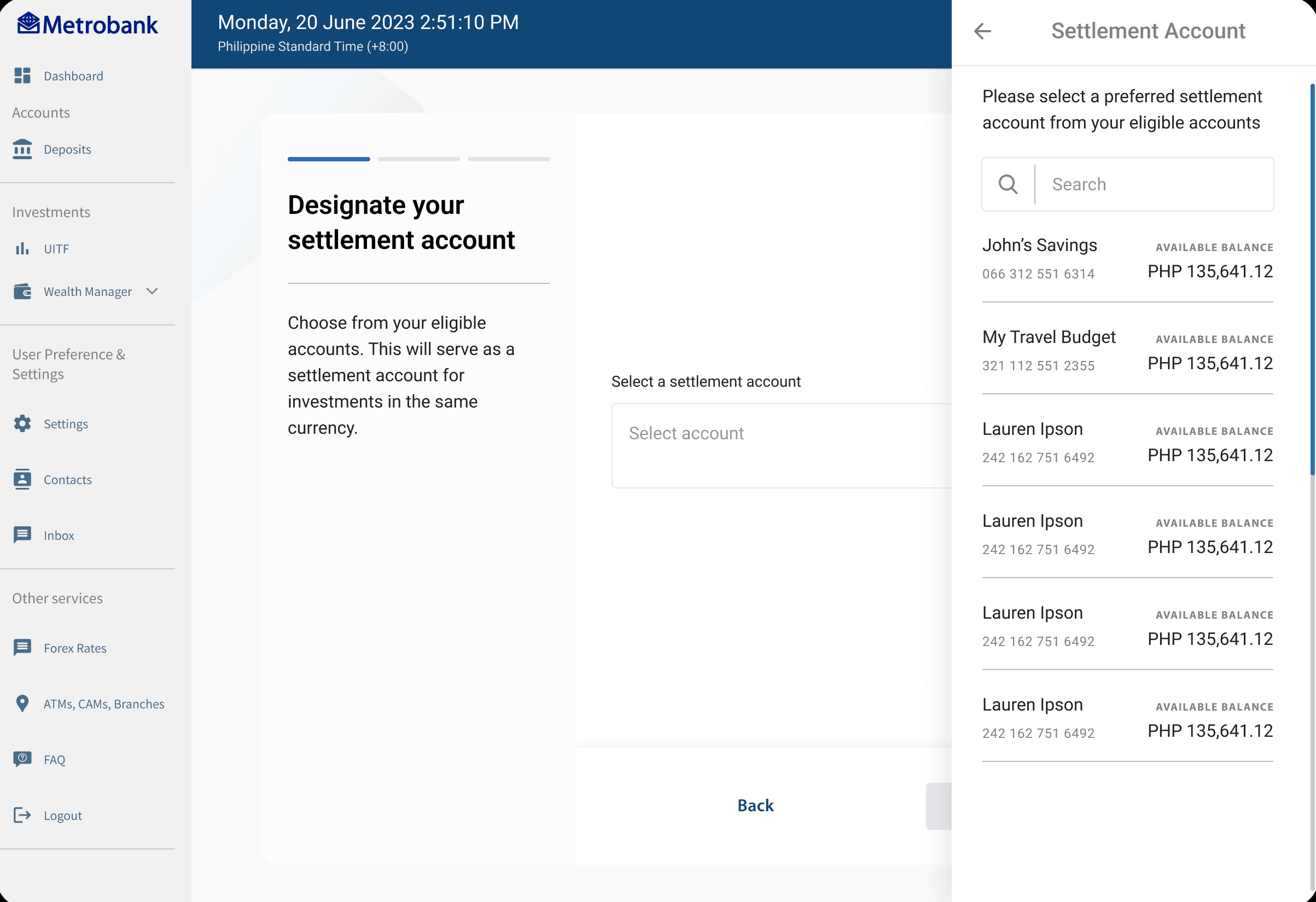Click the Metrobank logo
This screenshot has width=1316, height=902.
87,25
